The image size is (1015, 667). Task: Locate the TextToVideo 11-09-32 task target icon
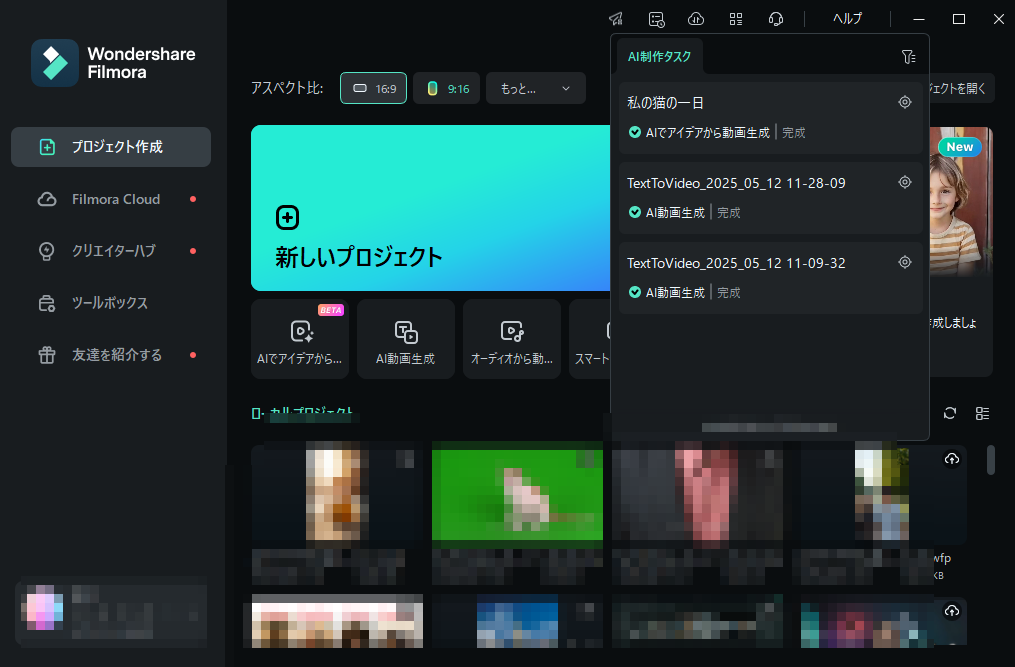905,262
